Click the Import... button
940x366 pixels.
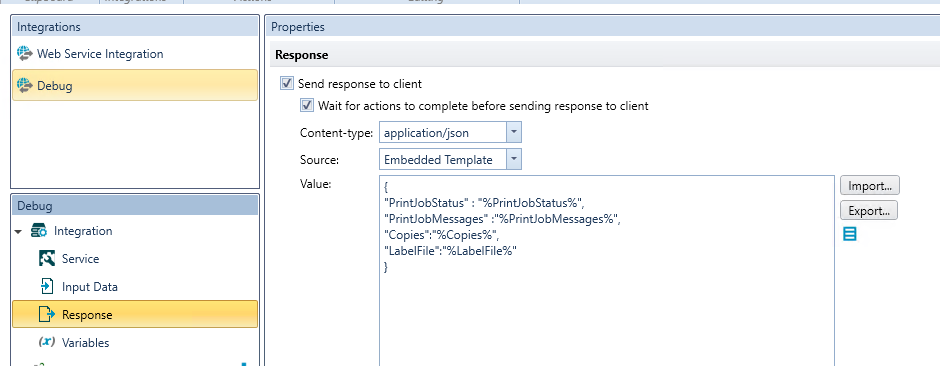869,186
